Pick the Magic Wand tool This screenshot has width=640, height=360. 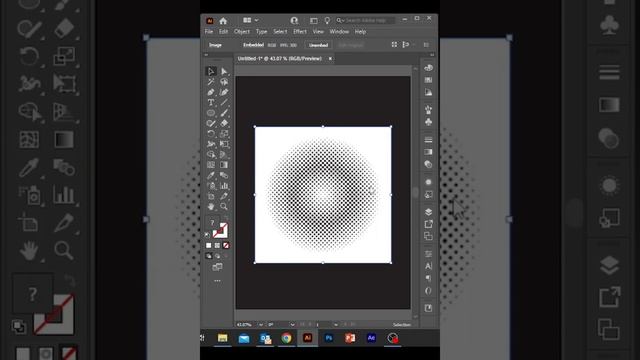pos(211,82)
